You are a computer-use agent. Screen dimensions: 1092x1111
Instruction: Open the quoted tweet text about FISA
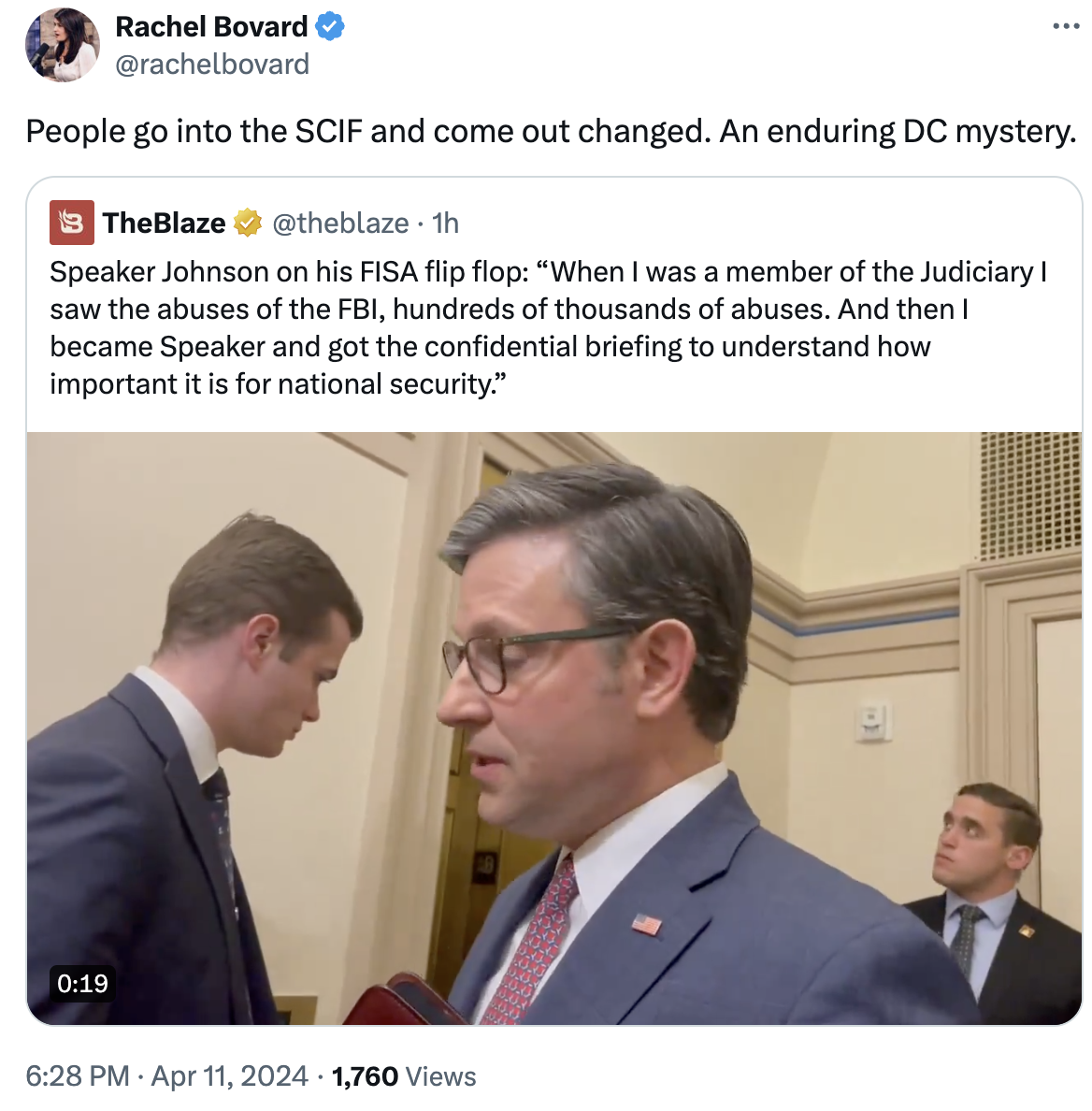(548, 328)
